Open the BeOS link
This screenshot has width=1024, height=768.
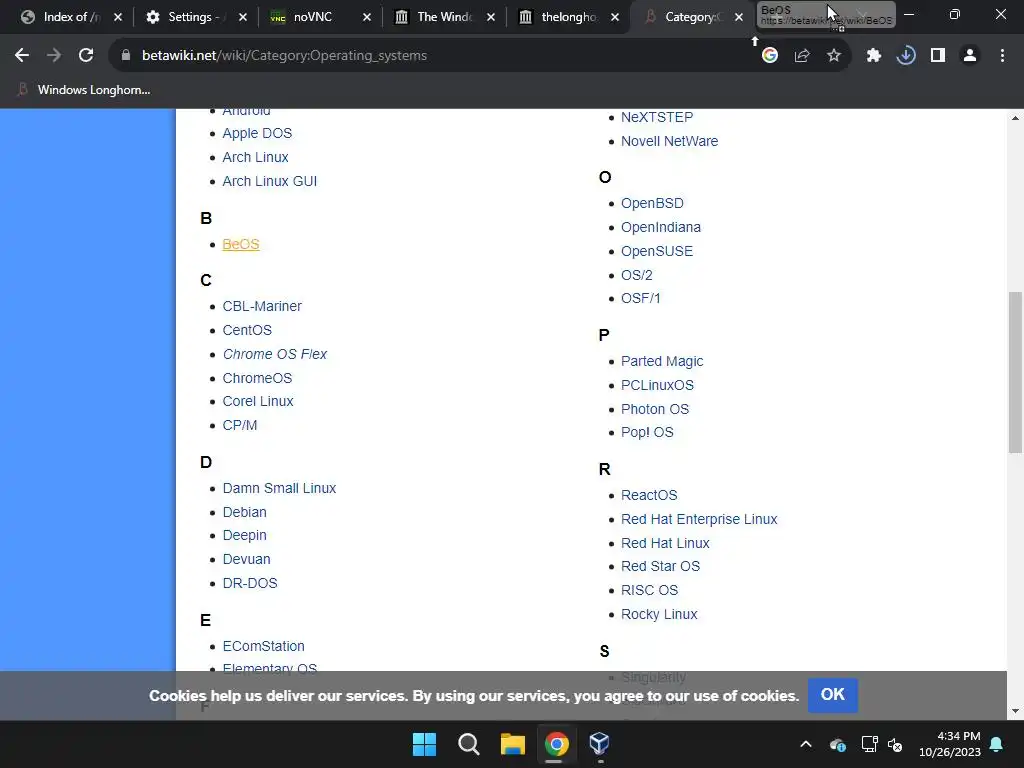point(241,244)
